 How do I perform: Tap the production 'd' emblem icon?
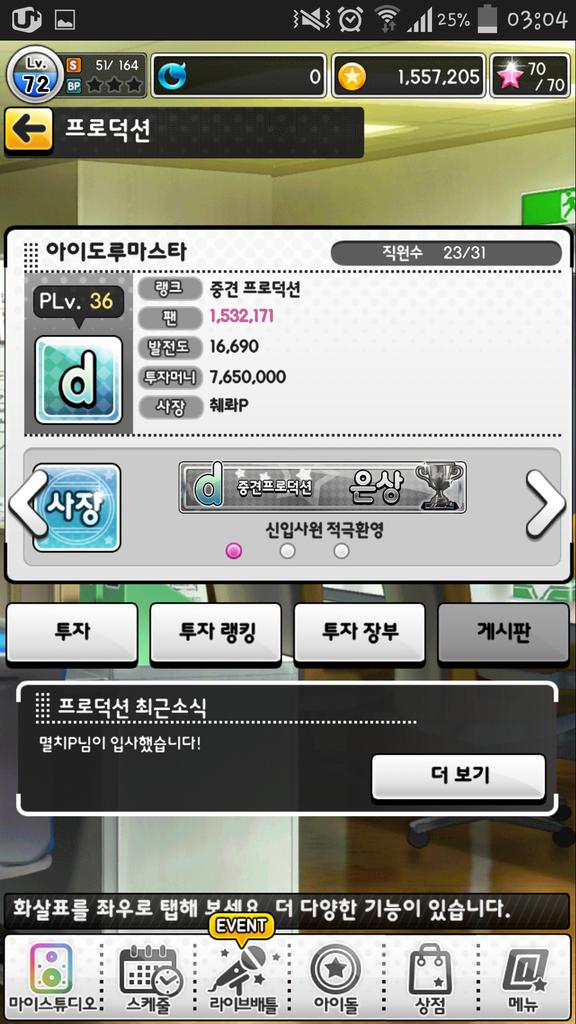(x=78, y=379)
